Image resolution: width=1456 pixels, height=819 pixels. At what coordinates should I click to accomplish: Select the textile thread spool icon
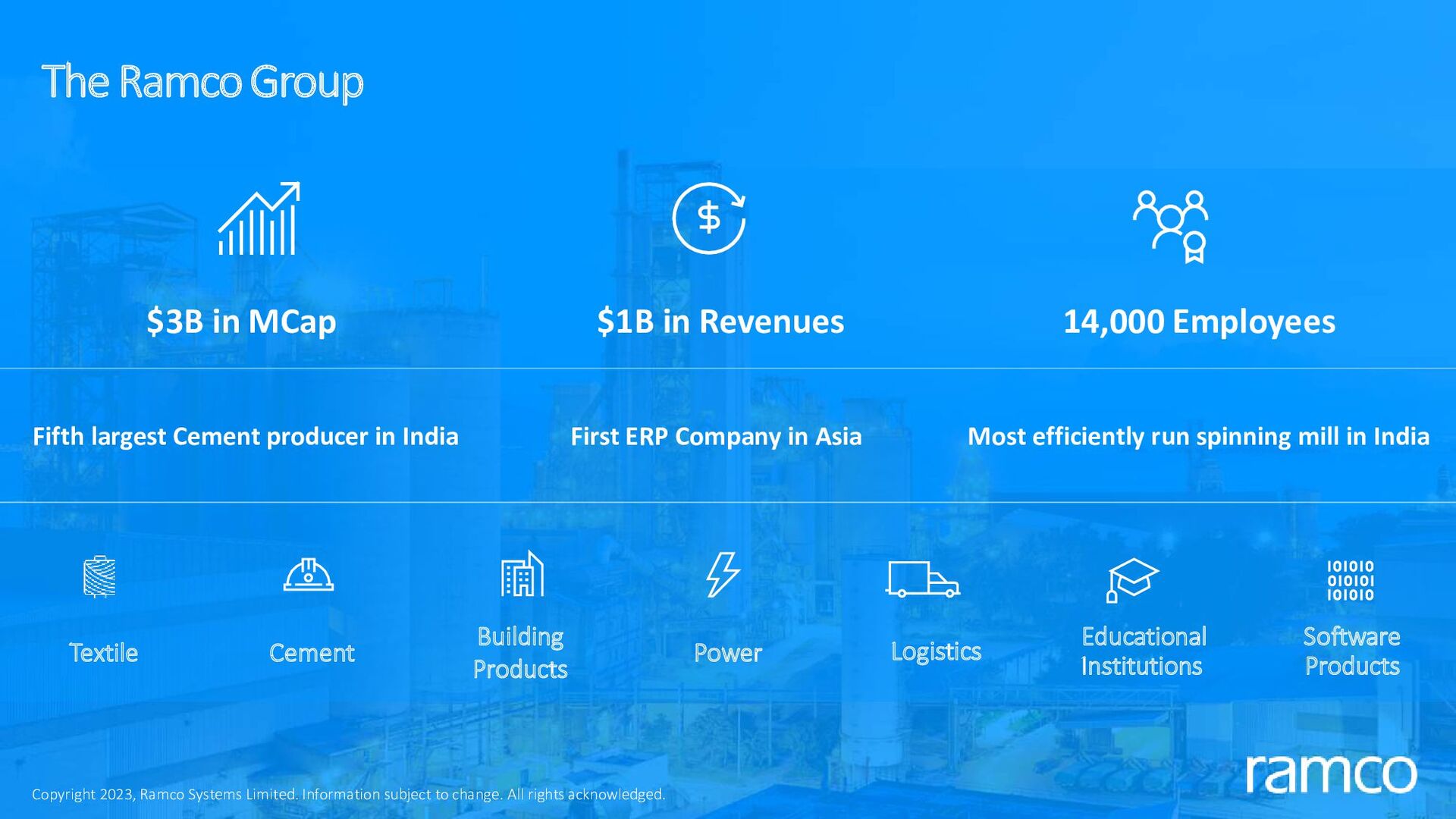[x=99, y=576]
